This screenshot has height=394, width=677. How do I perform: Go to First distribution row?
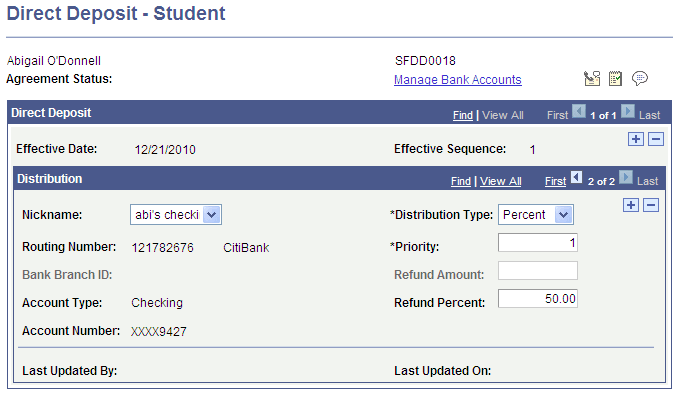pos(555,181)
